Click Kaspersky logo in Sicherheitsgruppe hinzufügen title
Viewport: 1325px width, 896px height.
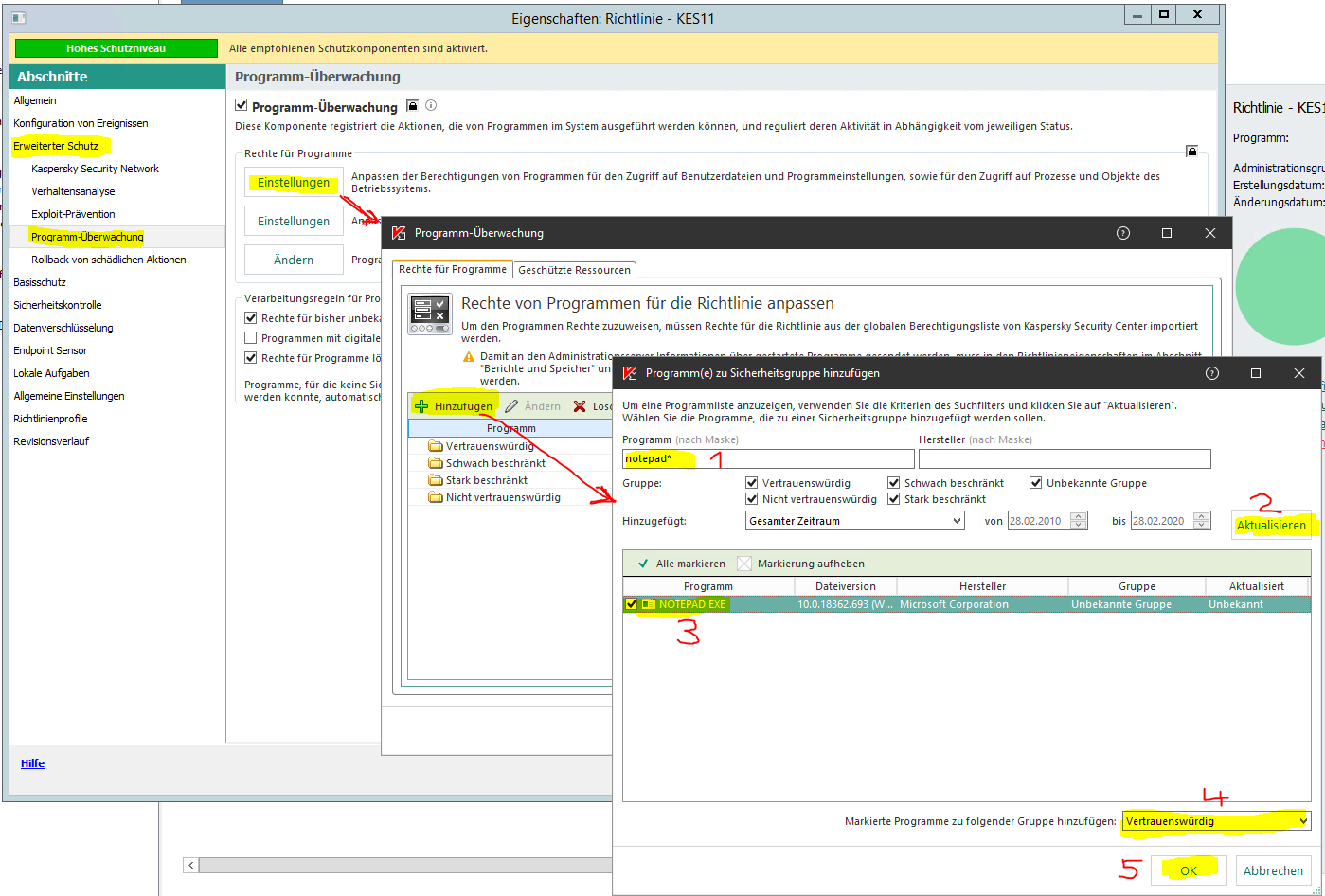(630, 373)
